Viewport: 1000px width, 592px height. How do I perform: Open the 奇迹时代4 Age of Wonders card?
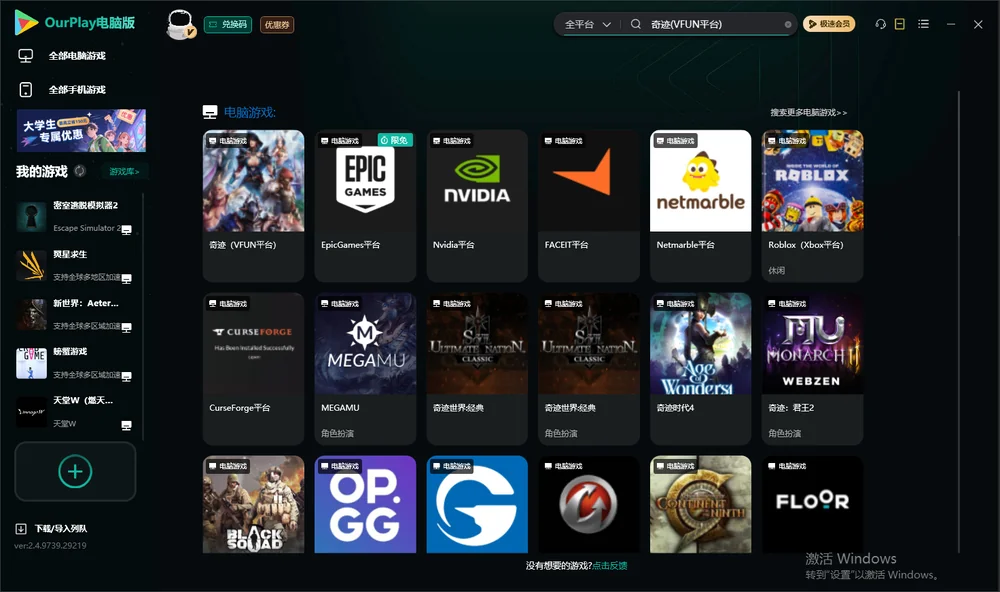point(701,368)
